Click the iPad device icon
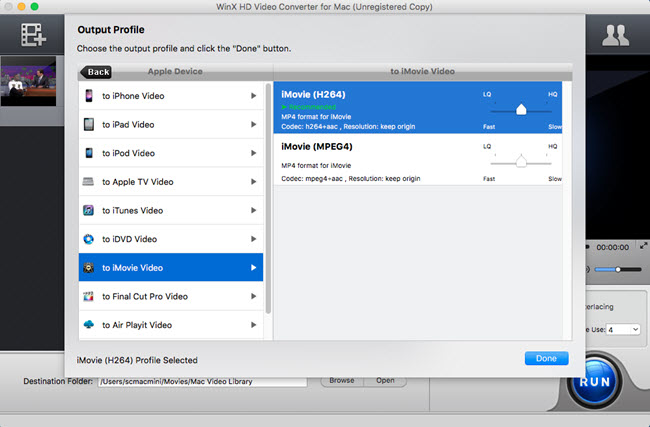Screen dimensions: 650x427 coord(89,124)
